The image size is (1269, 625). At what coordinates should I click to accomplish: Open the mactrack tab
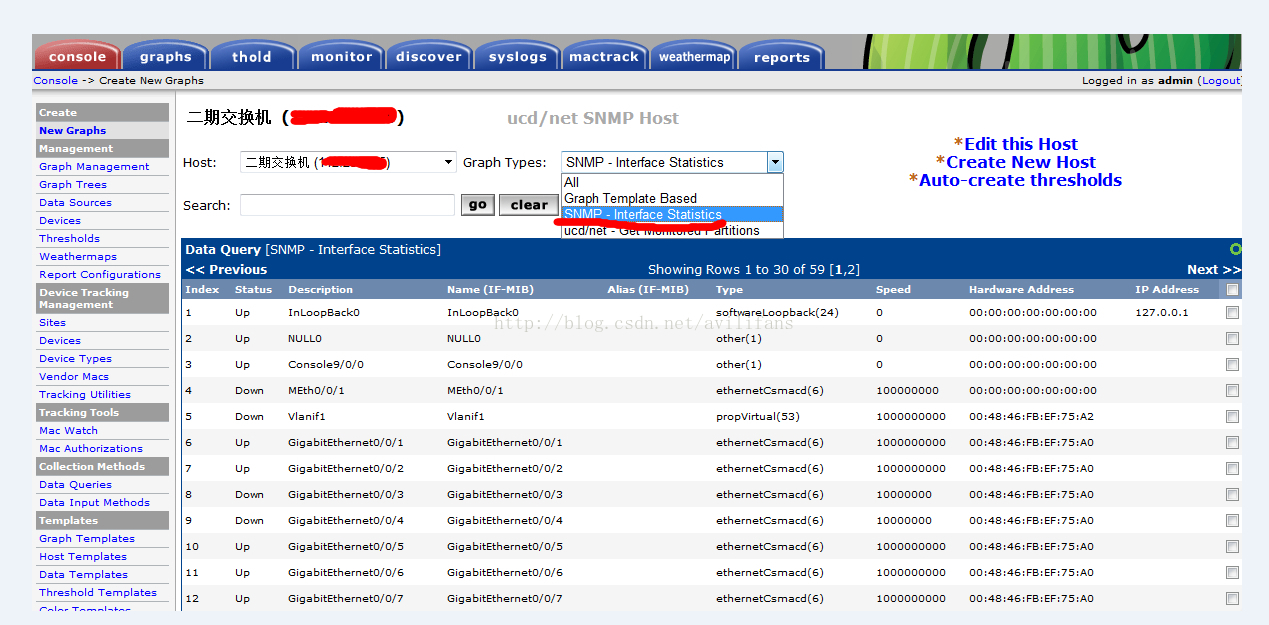(604, 57)
